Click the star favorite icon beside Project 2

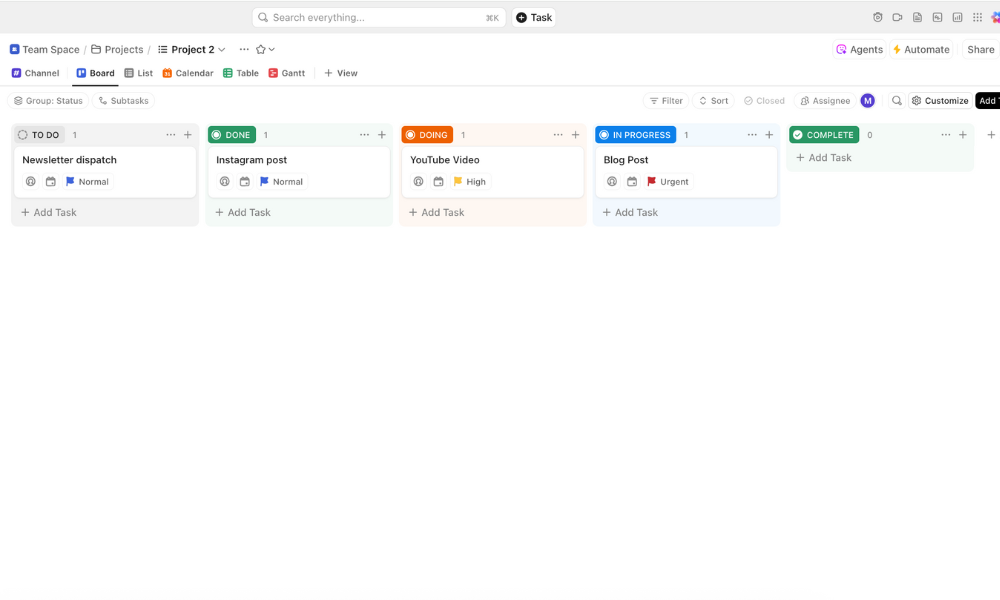coord(261,50)
